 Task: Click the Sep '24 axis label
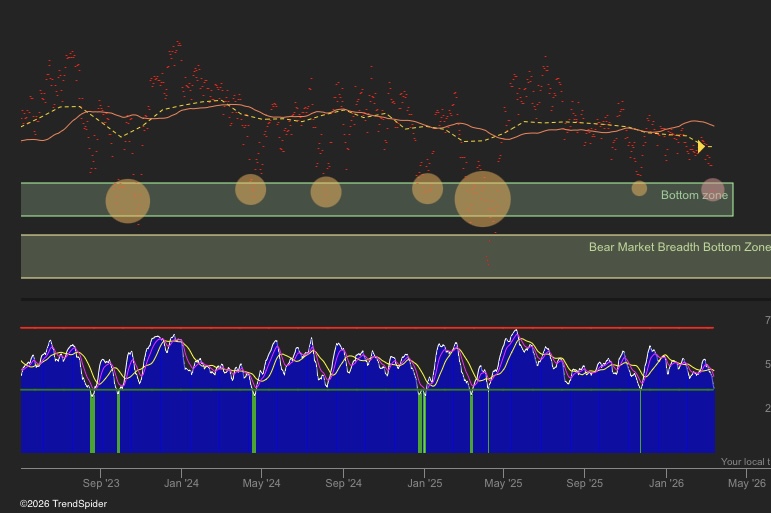[x=343, y=483]
